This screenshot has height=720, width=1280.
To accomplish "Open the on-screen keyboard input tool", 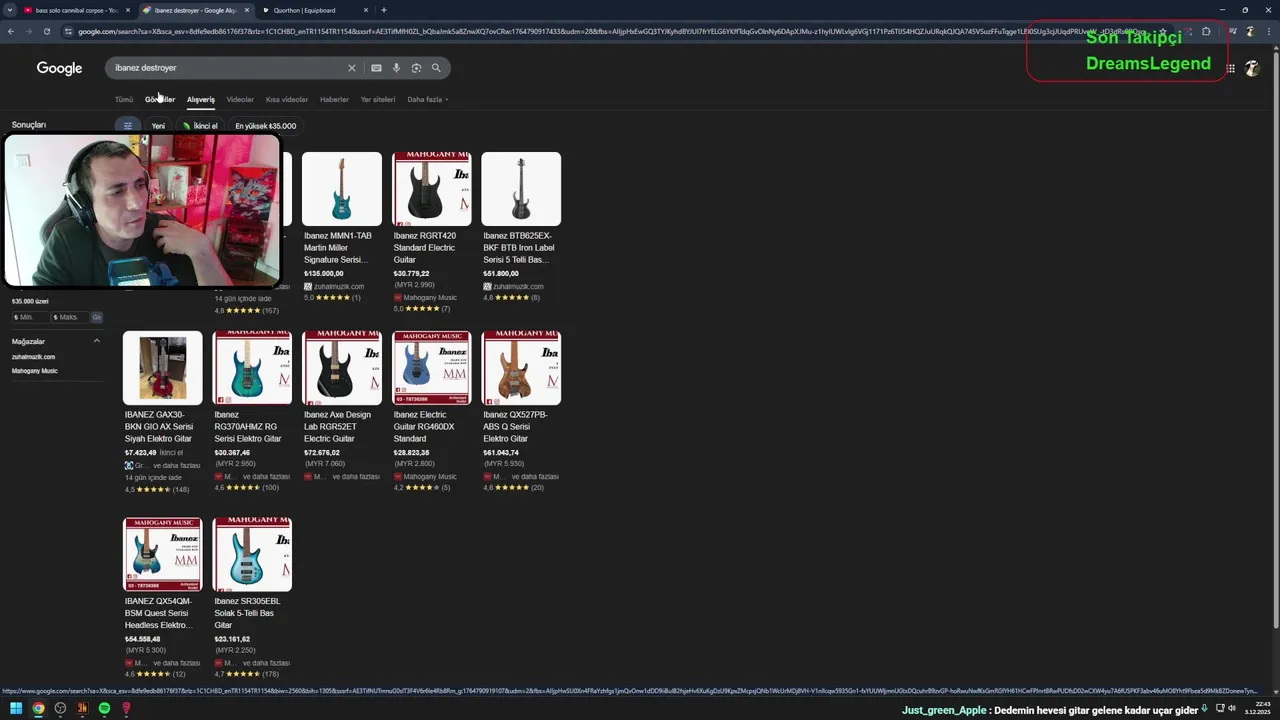I will tap(376, 68).
